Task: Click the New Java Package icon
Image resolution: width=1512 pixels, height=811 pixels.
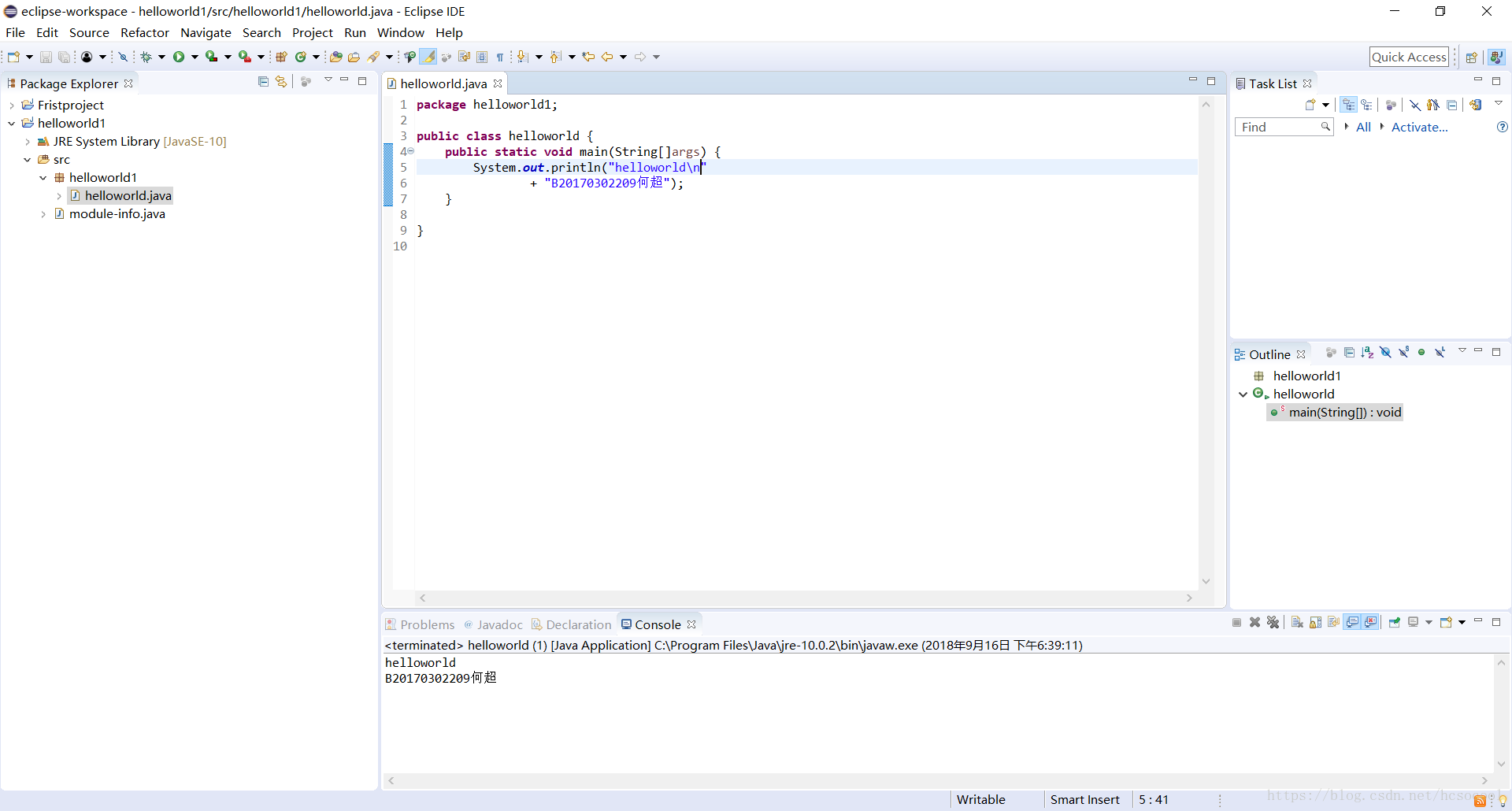Action: [x=281, y=57]
